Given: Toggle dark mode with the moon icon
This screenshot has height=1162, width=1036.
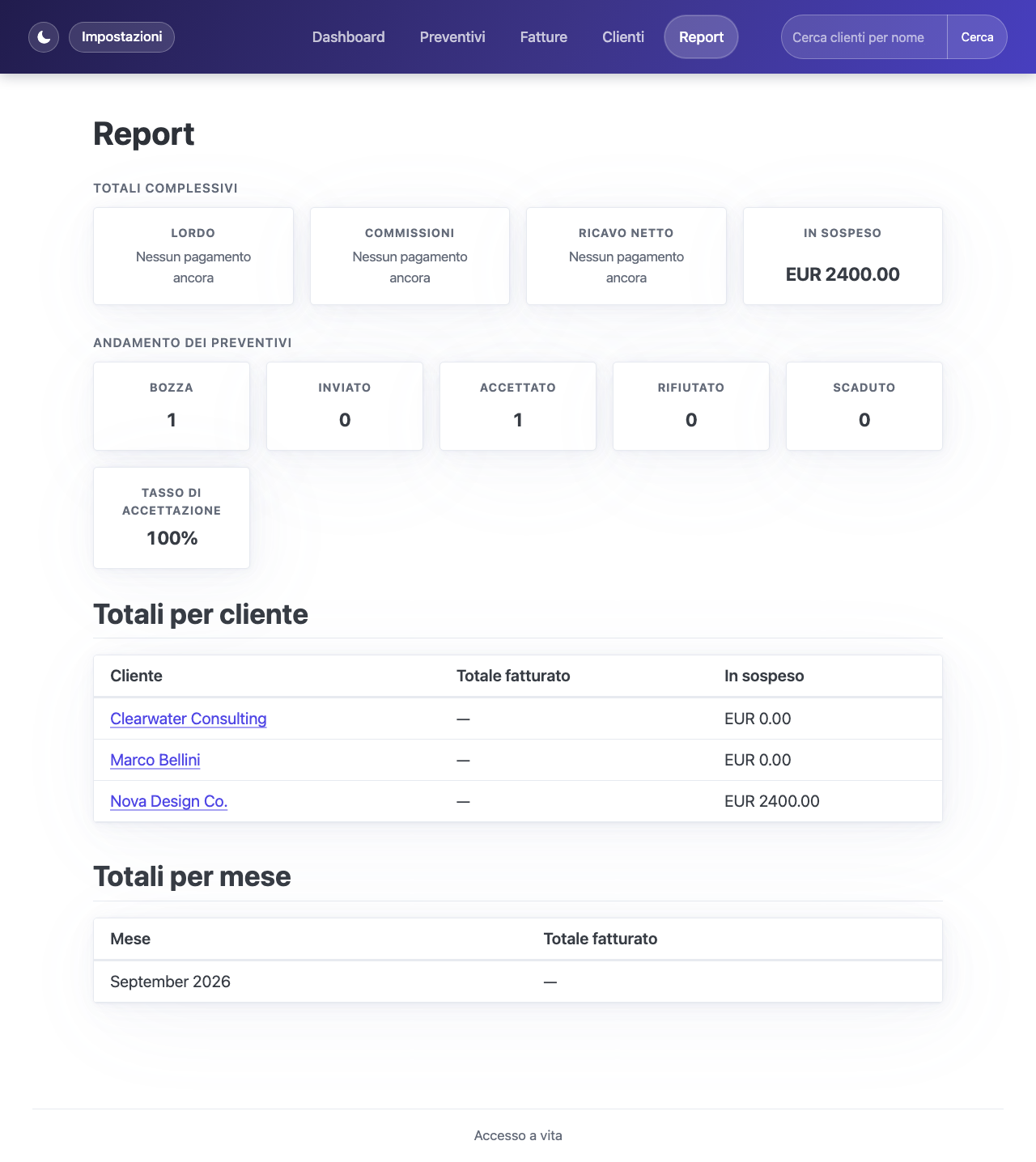Looking at the screenshot, I should pyautogui.click(x=44, y=37).
